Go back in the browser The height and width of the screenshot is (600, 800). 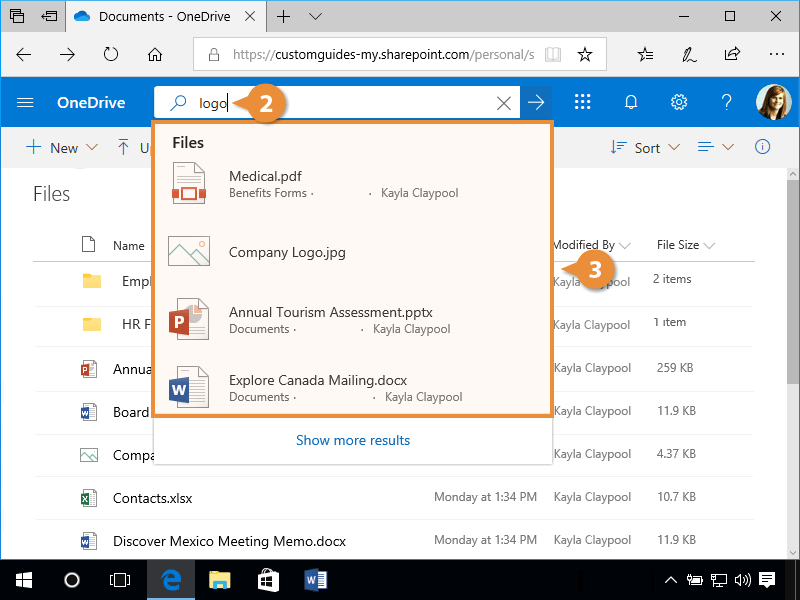[23, 54]
